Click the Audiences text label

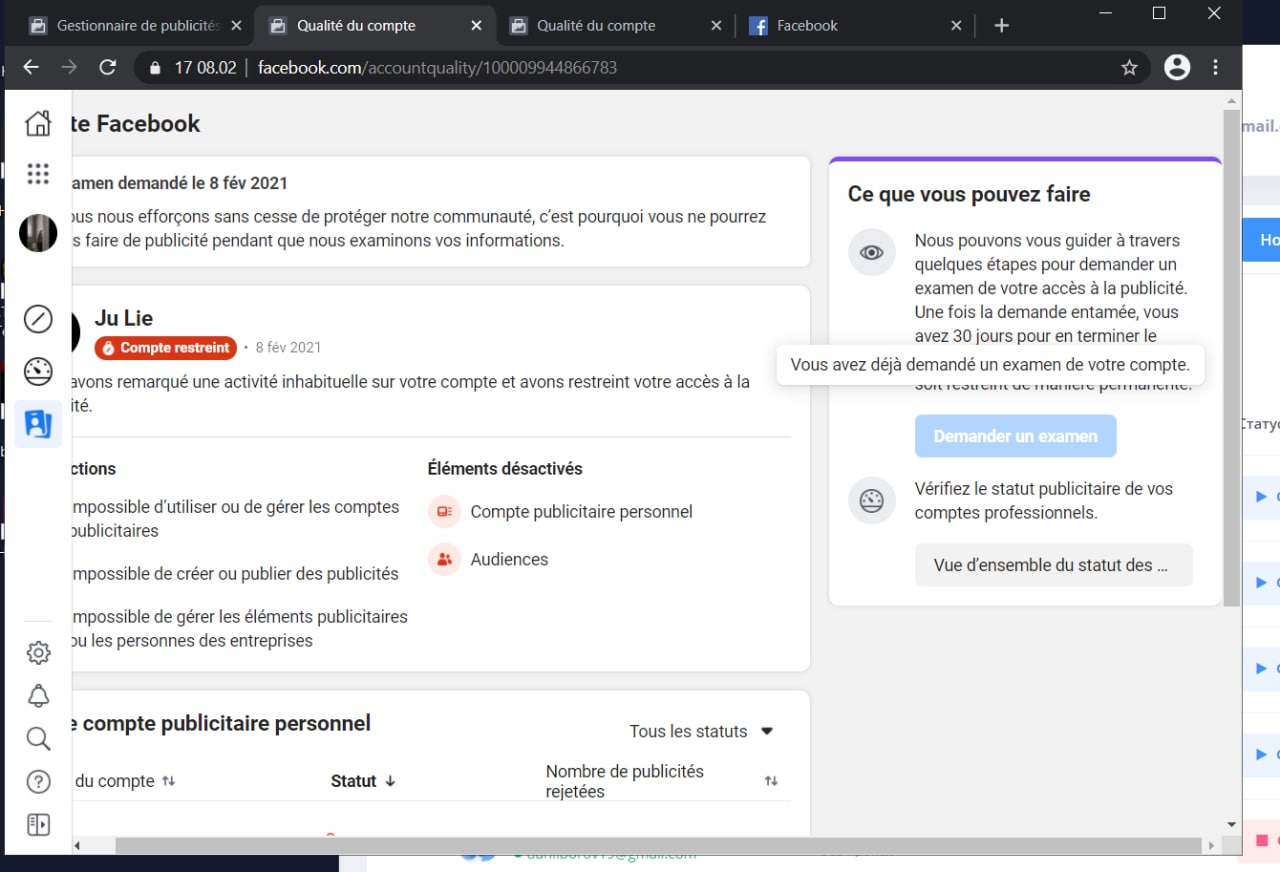tap(509, 559)
